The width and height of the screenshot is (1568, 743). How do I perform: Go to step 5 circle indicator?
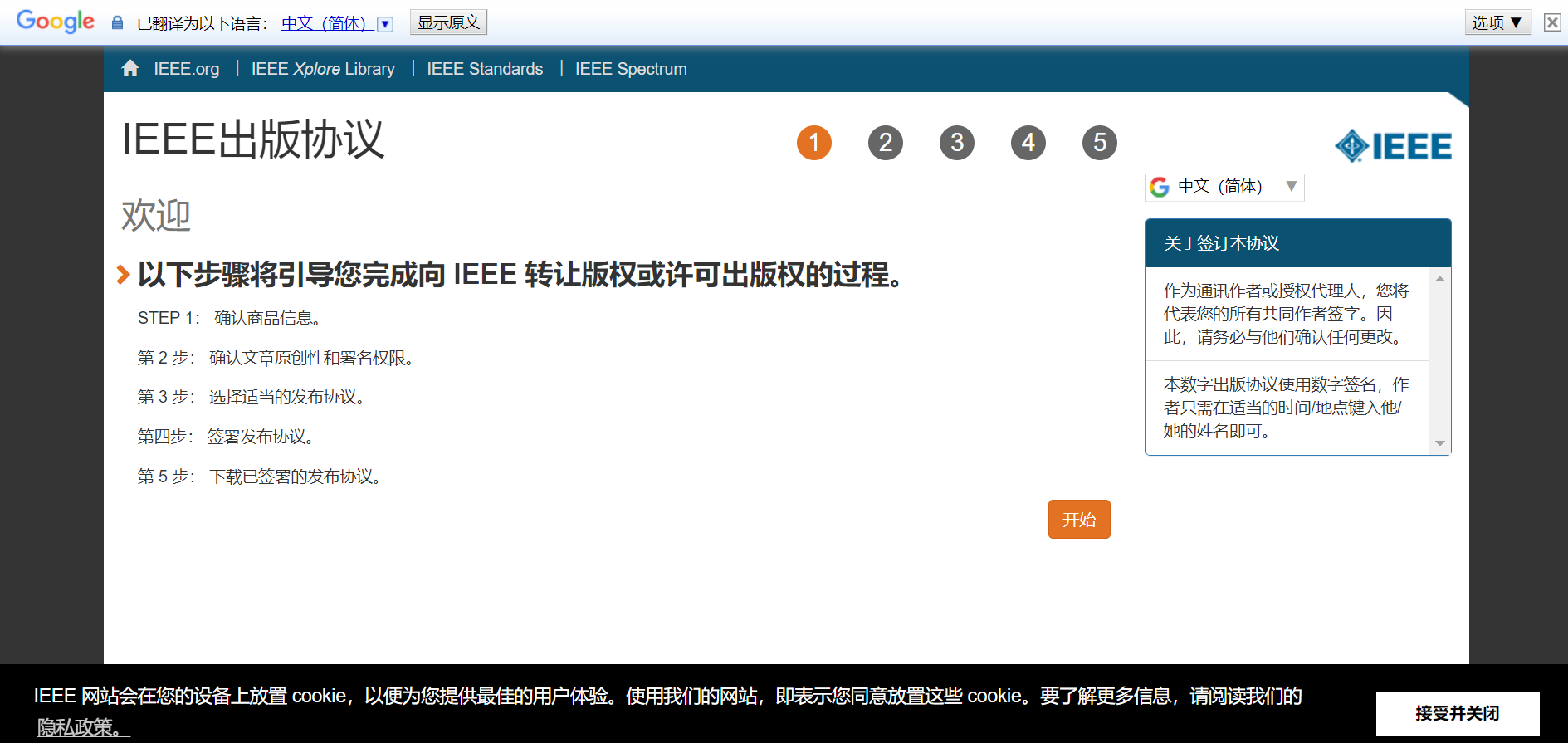tap(1100, 143)
